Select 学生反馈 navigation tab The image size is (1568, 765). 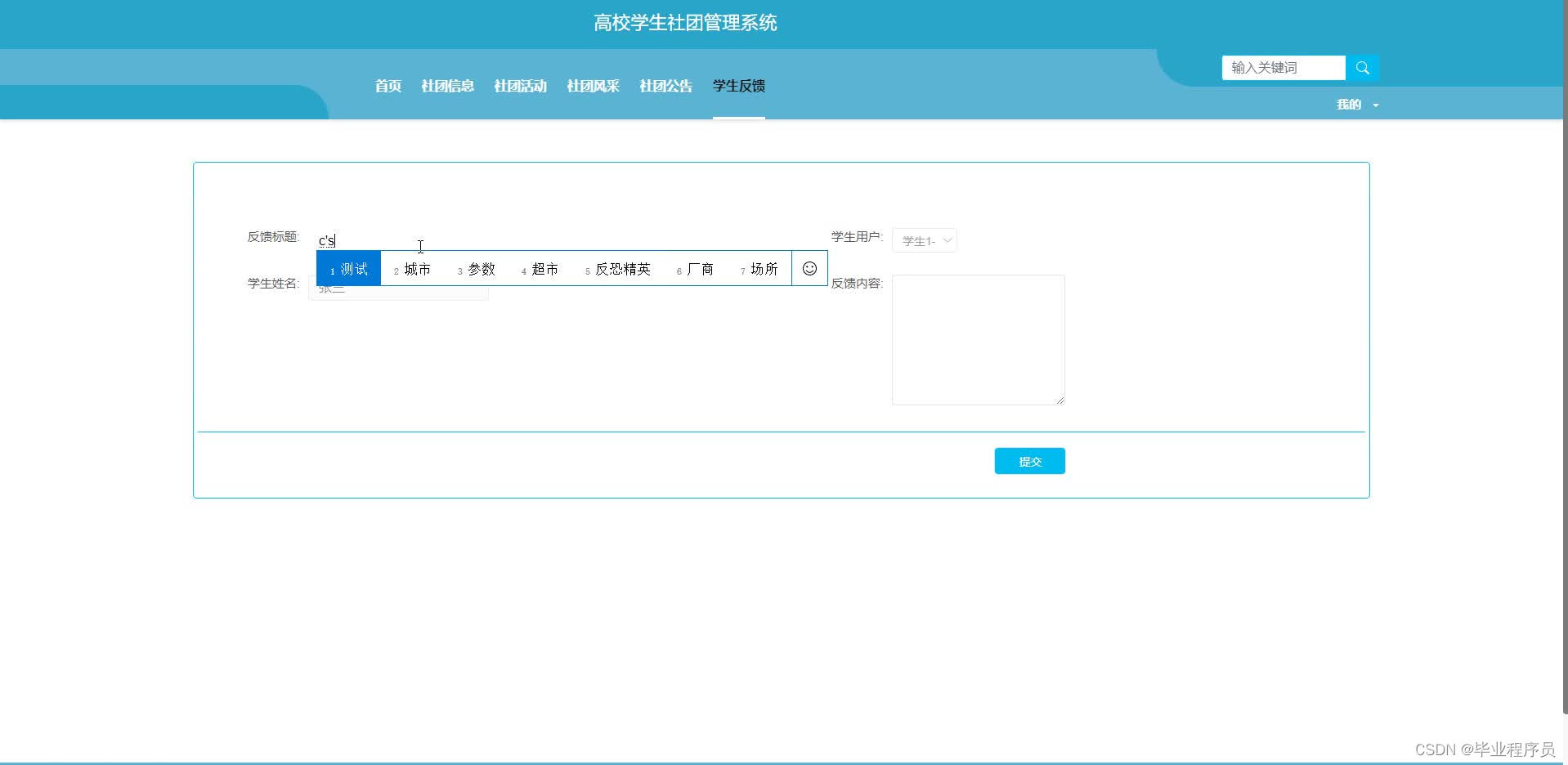click(x=739, y=86)
